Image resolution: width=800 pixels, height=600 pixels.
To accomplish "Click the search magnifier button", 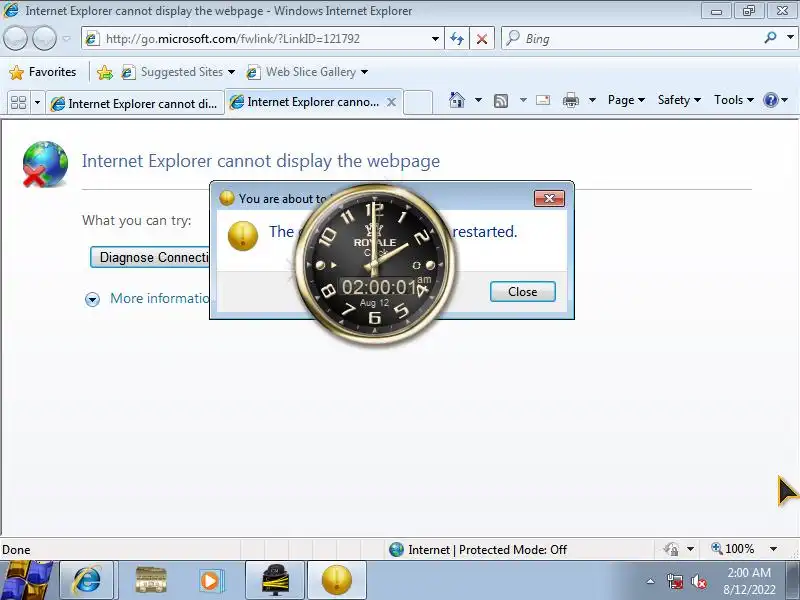I will pyautogui.click(x=770, y=38).
